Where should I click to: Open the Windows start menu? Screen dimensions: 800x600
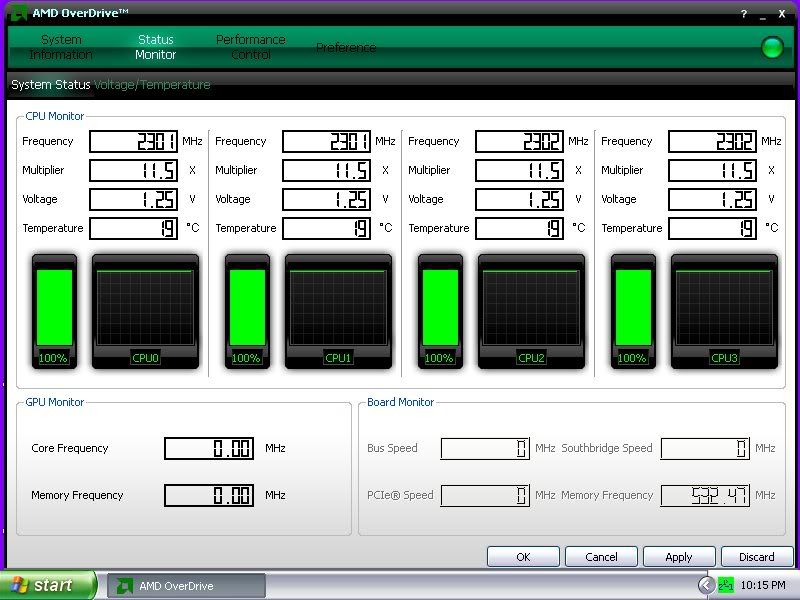click(x=48, y=585)
